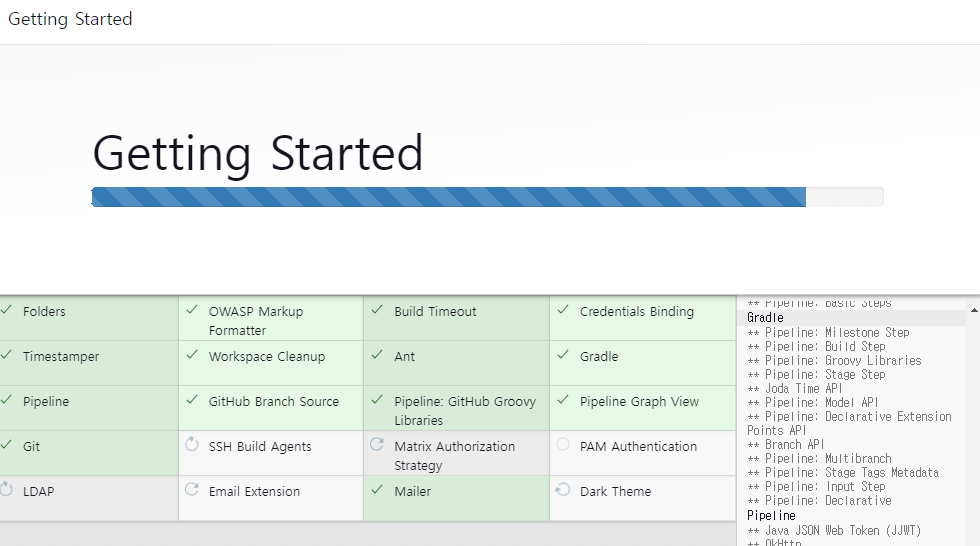980x546 pixels.
Task: Click the checkmark icon next to Credentials Binding
Action: tap(563, 310)
